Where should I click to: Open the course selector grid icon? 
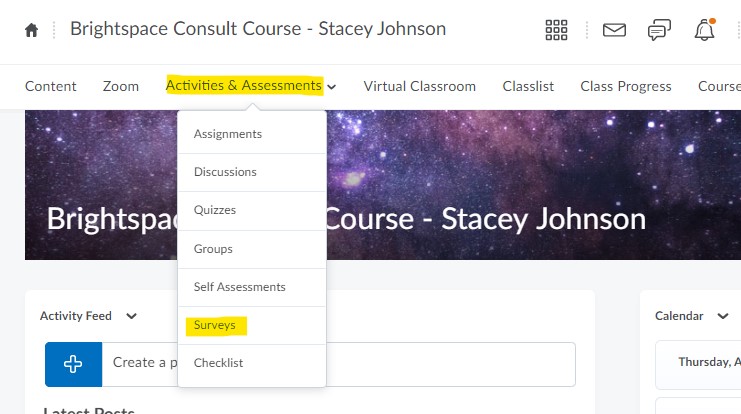click(556, 30)
